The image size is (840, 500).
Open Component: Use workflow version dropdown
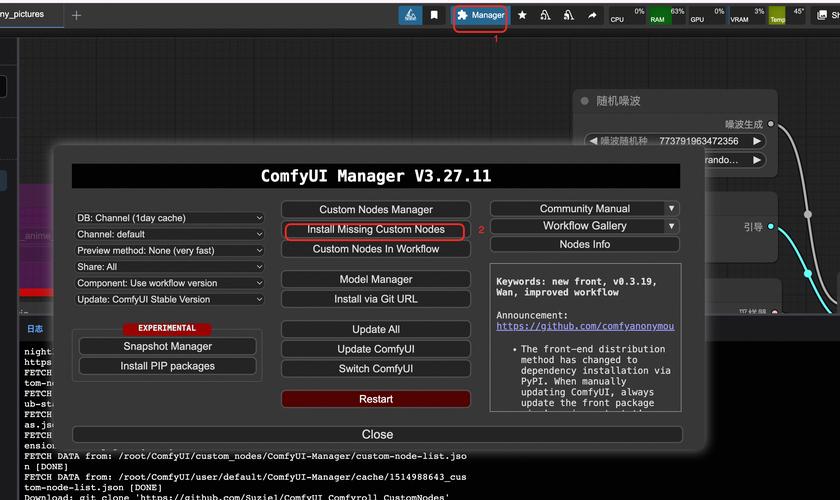pyautogui.click(x=169, y=283)
